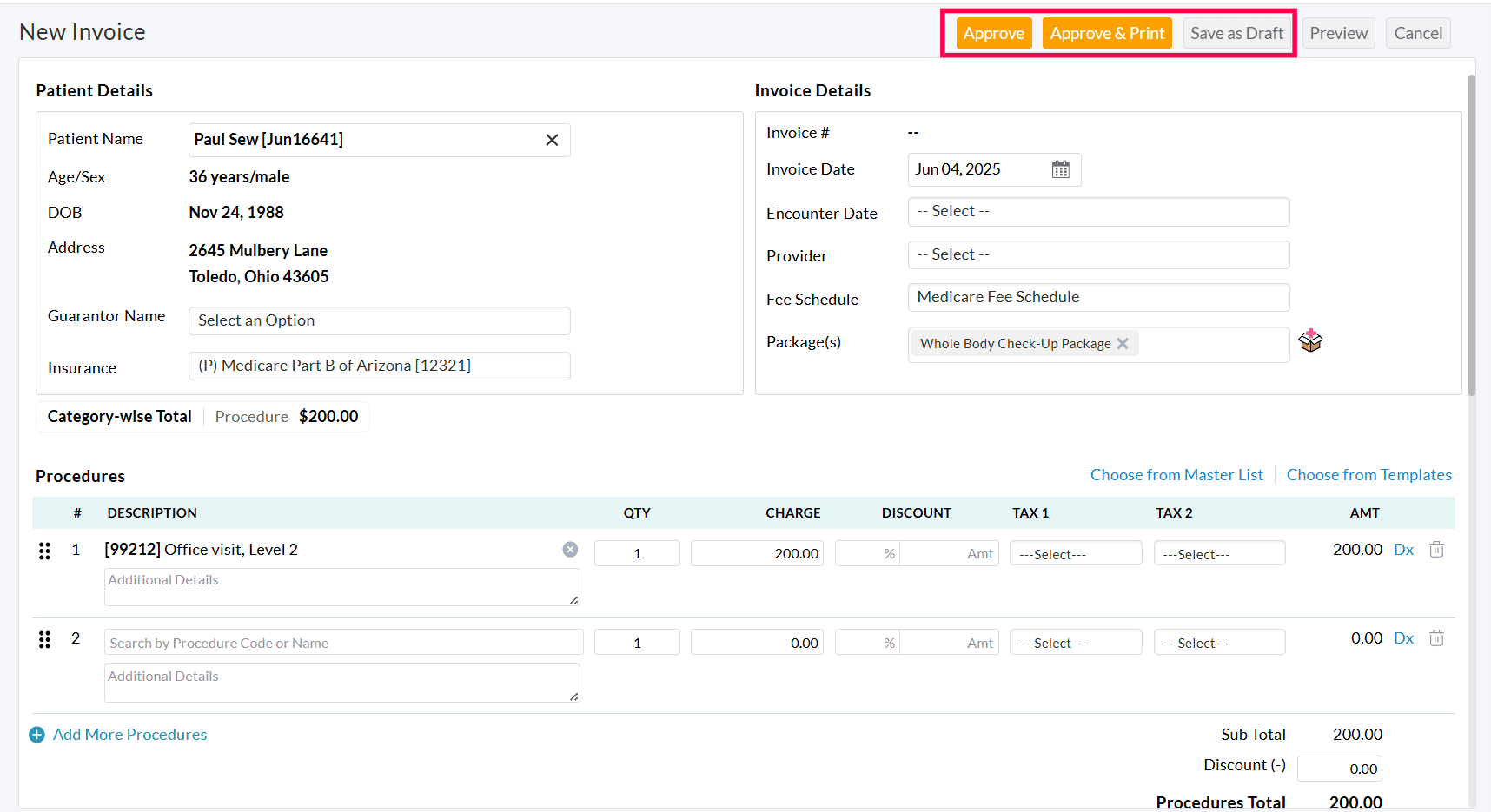Screen dimensions: 1491x812
Task: Expand the Guarantor Name select box
Action: click(379, 320)
